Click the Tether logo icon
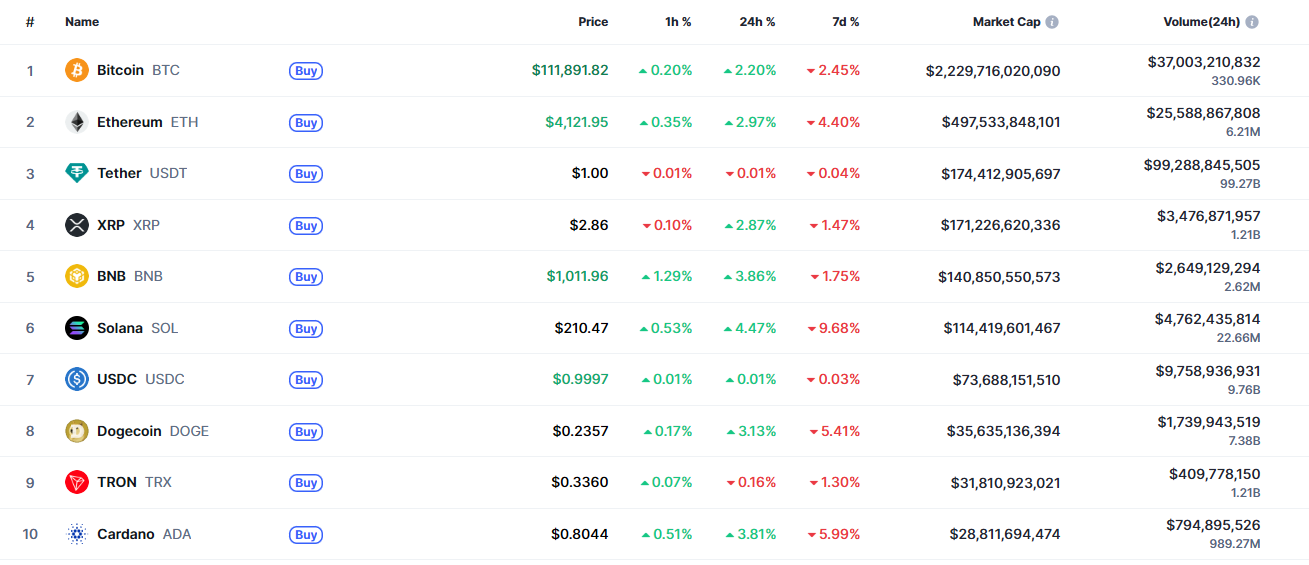This screenshot has width=1309, height=565. click(77, 174)
